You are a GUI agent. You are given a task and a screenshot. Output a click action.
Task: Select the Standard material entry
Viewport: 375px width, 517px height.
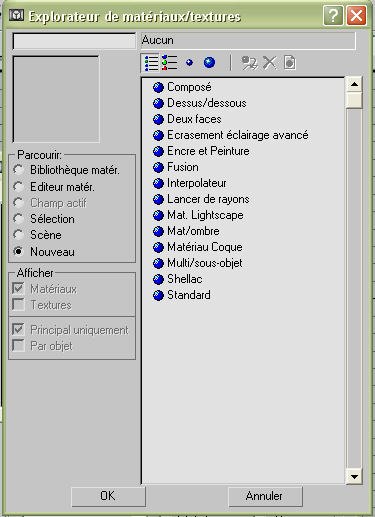[189, 295]
